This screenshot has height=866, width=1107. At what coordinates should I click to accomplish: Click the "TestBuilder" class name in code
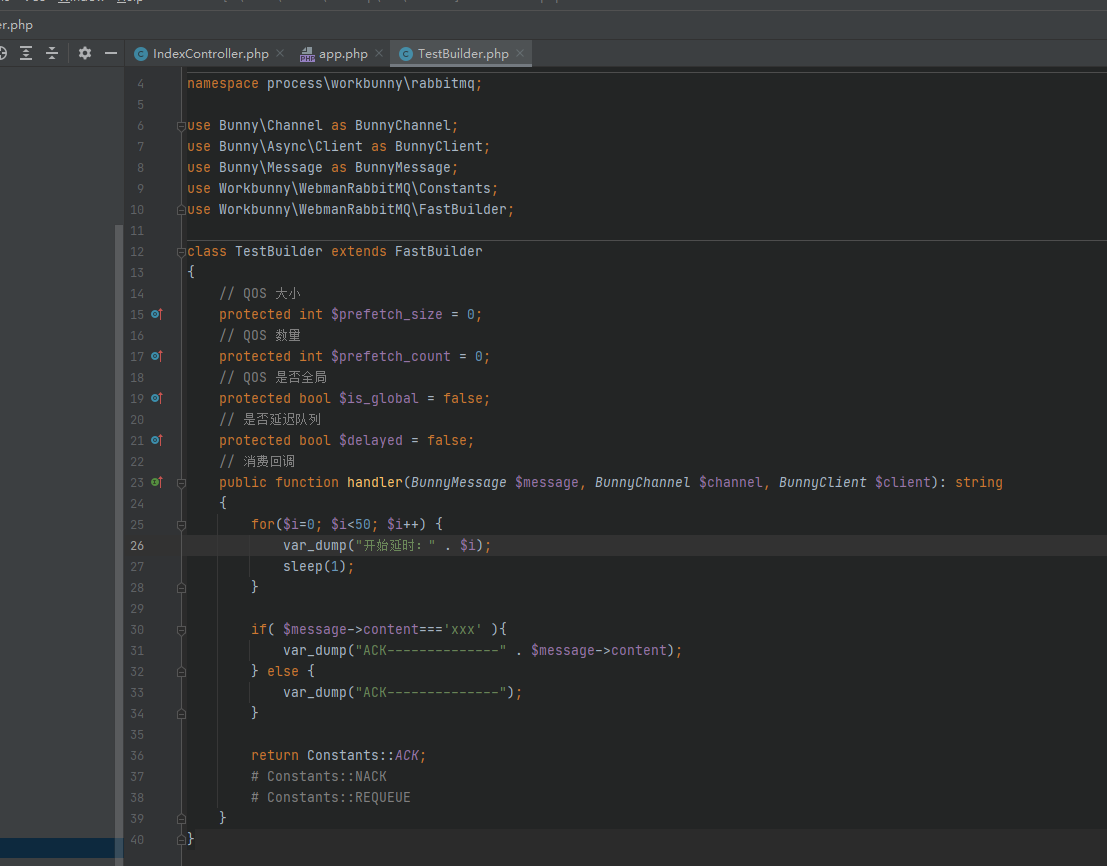279,251
